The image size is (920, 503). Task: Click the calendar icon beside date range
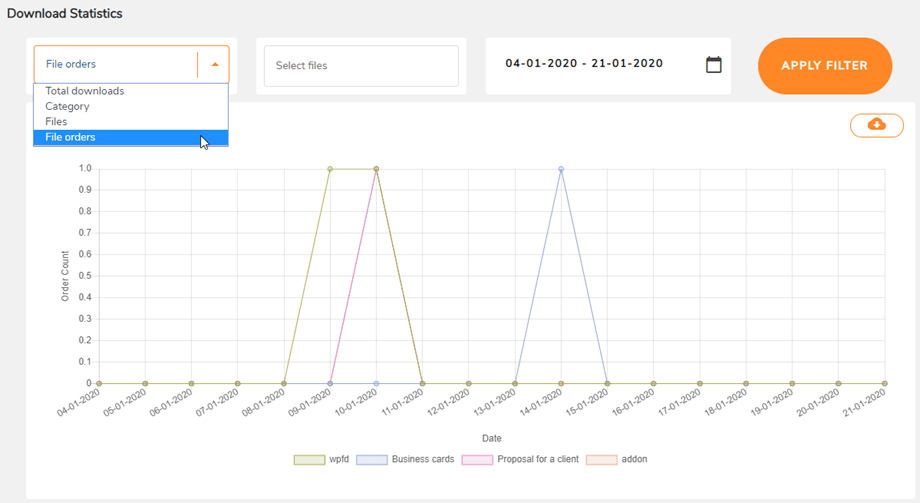(x=713, y=65)
